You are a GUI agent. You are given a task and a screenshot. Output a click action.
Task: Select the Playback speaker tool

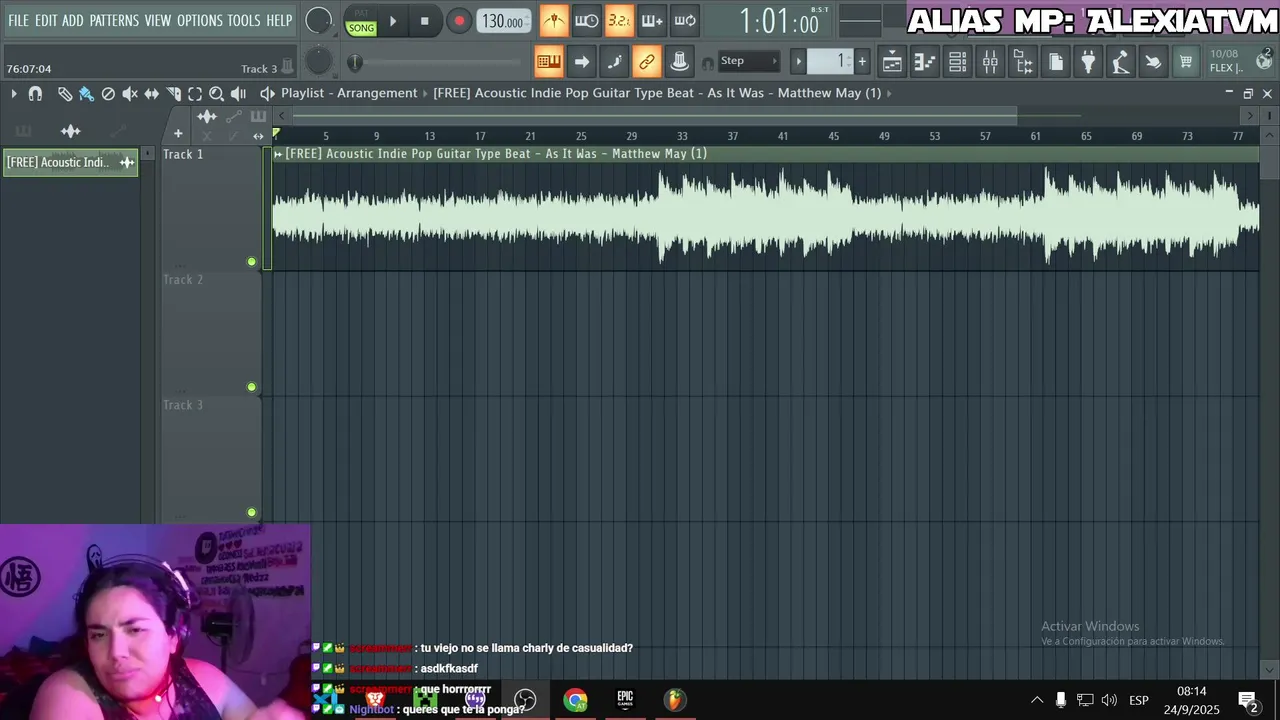click(238, 93)
